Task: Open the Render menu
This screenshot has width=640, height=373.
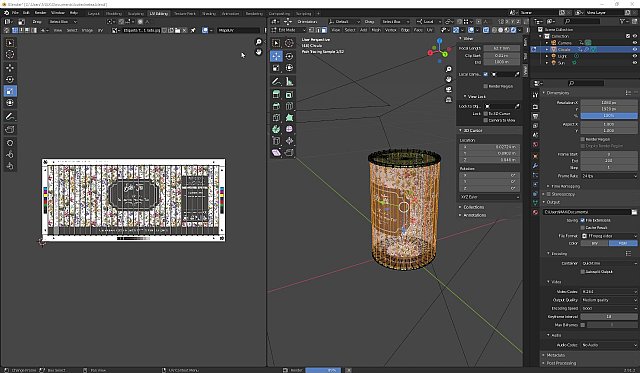Action: [40, 13]
